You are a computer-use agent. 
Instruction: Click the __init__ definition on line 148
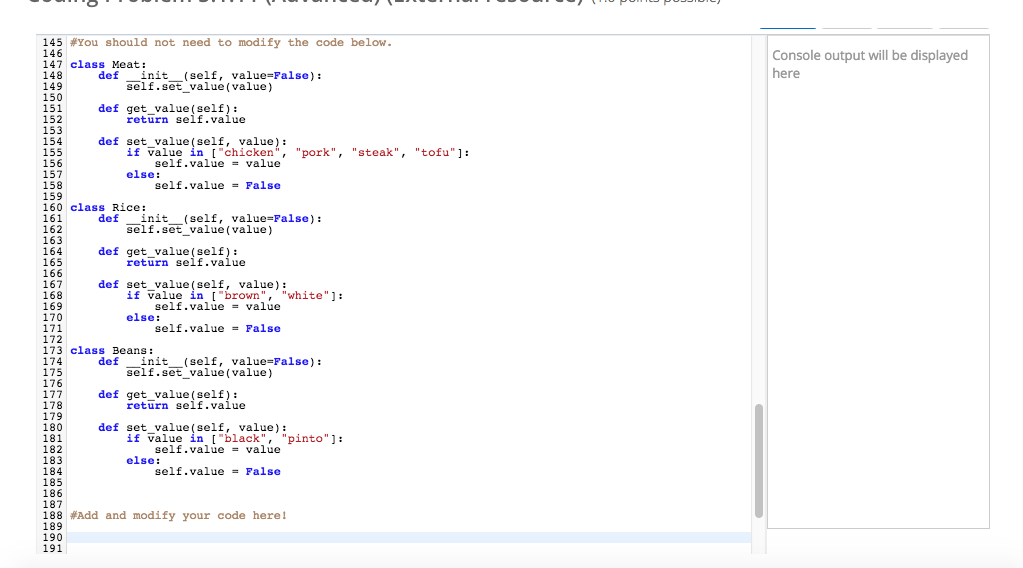pyautogui.click(x=210, y=76)
